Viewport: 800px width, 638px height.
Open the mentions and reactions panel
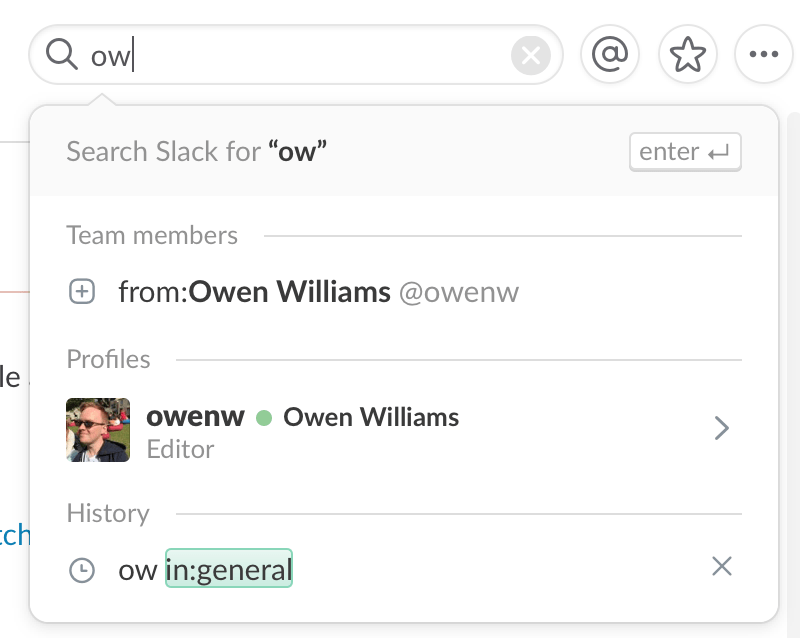tap(610, 54)
